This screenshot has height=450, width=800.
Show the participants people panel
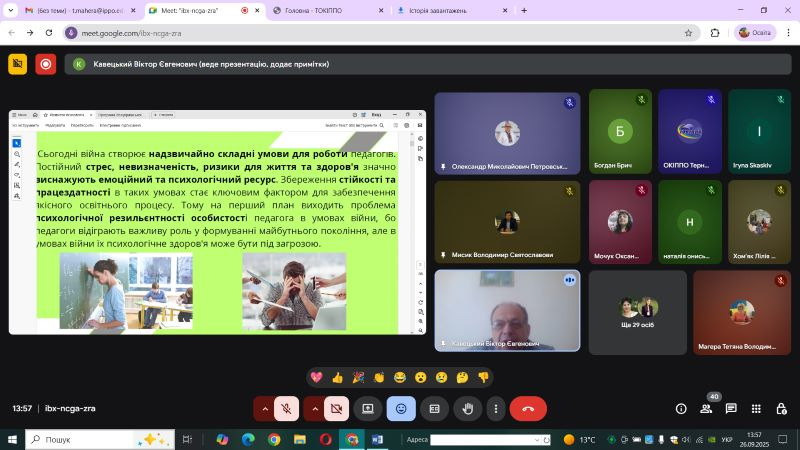click(x=706, y=408)
